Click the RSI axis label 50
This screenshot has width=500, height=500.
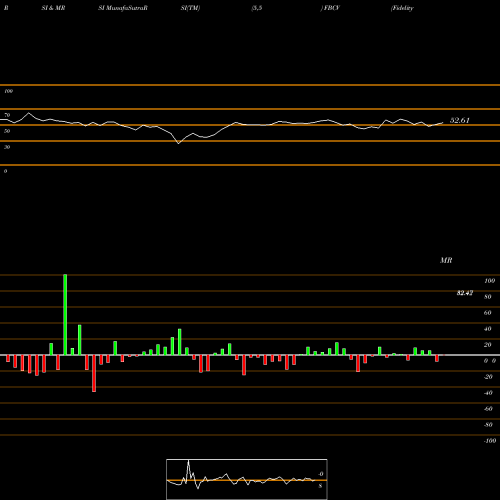pos(7,131)
